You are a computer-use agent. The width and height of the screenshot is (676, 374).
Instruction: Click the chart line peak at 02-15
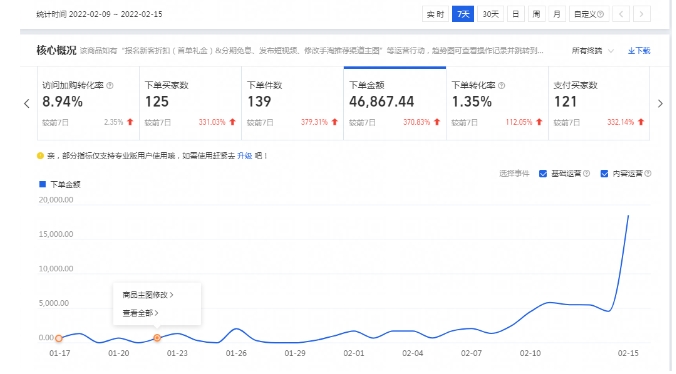[628, 215]
